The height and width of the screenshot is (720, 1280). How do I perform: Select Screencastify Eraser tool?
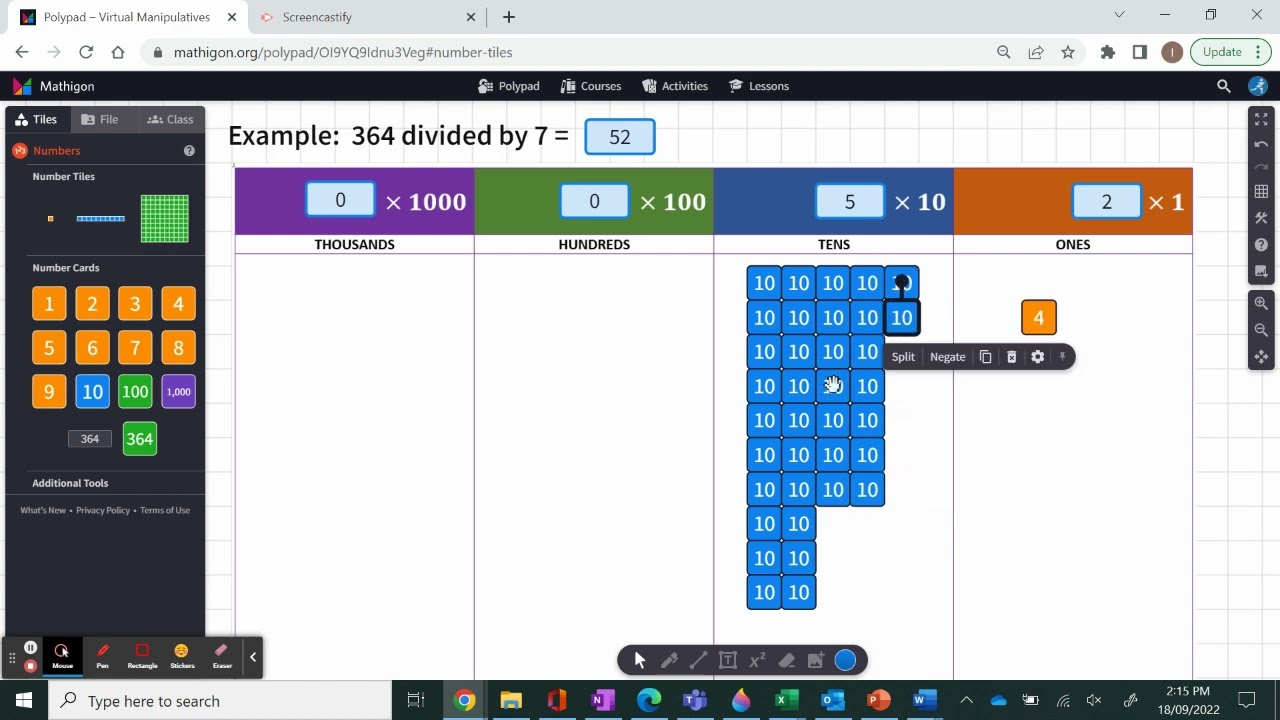point(222,656)
